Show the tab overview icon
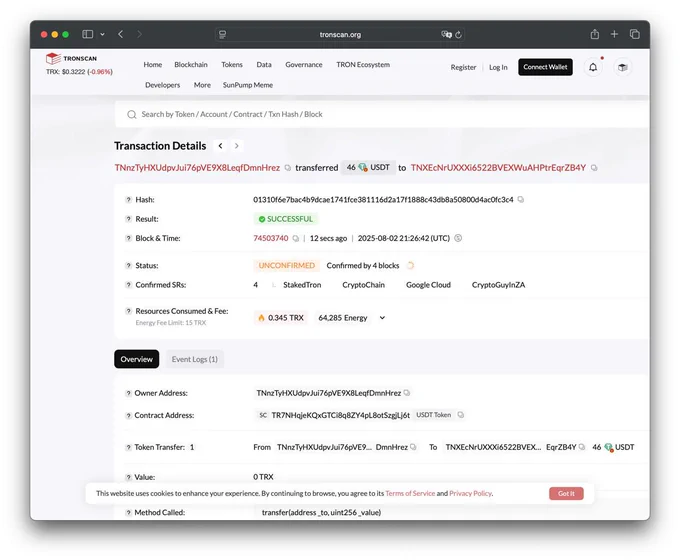The height and width of the screenshot is (560, 680). (634, 34)
